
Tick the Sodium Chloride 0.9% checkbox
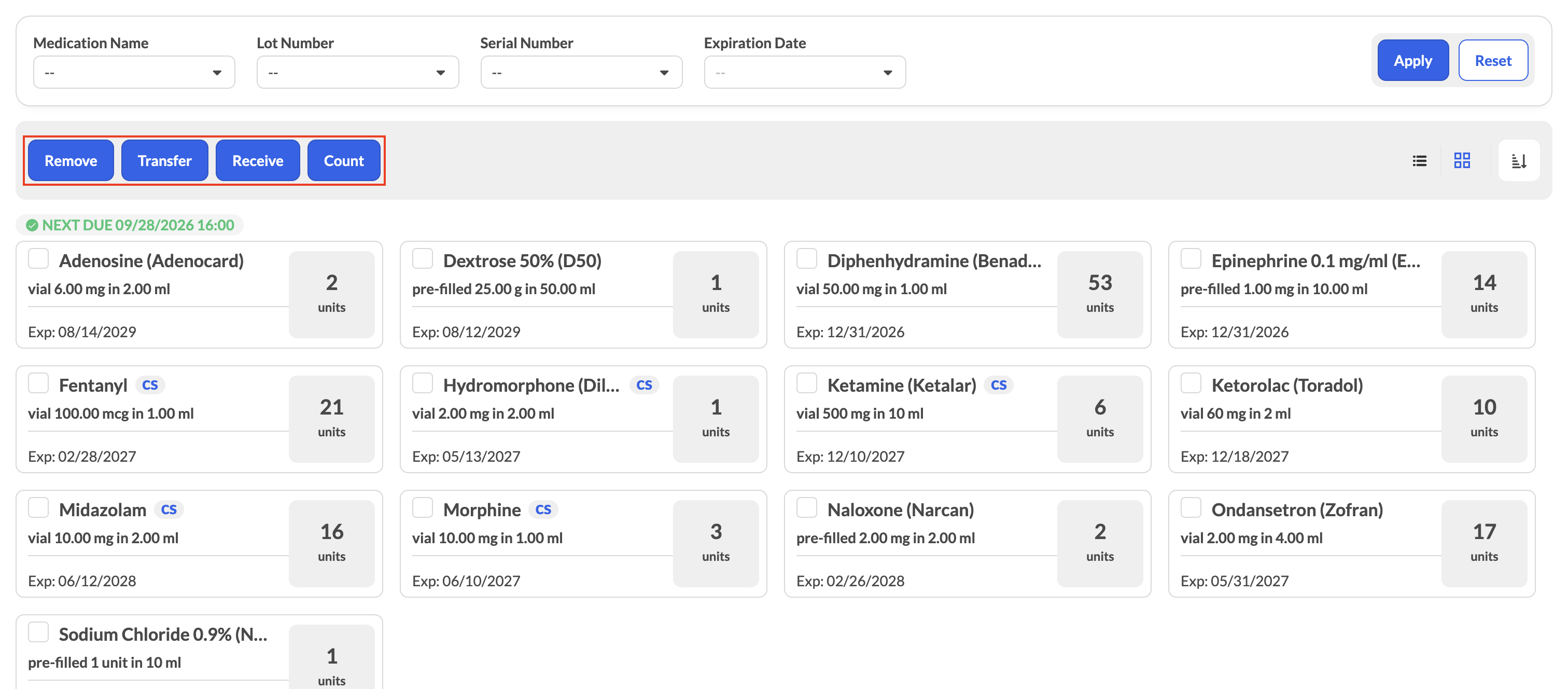pyautogui.click(x=38, y=632)
